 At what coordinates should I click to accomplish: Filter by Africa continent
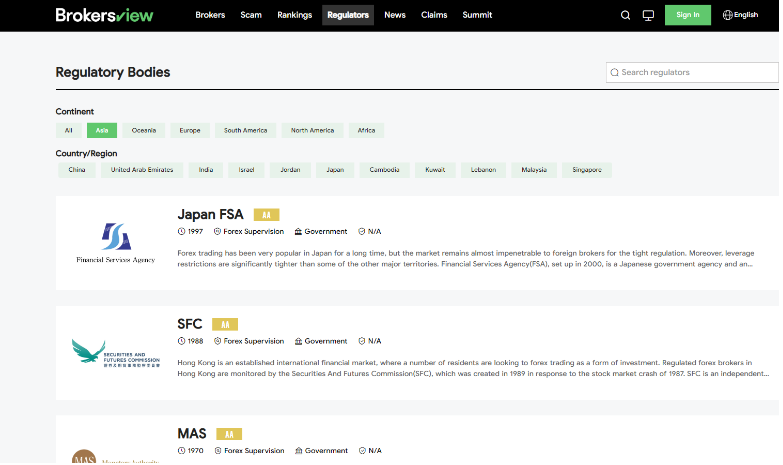(x=367, y=130)
